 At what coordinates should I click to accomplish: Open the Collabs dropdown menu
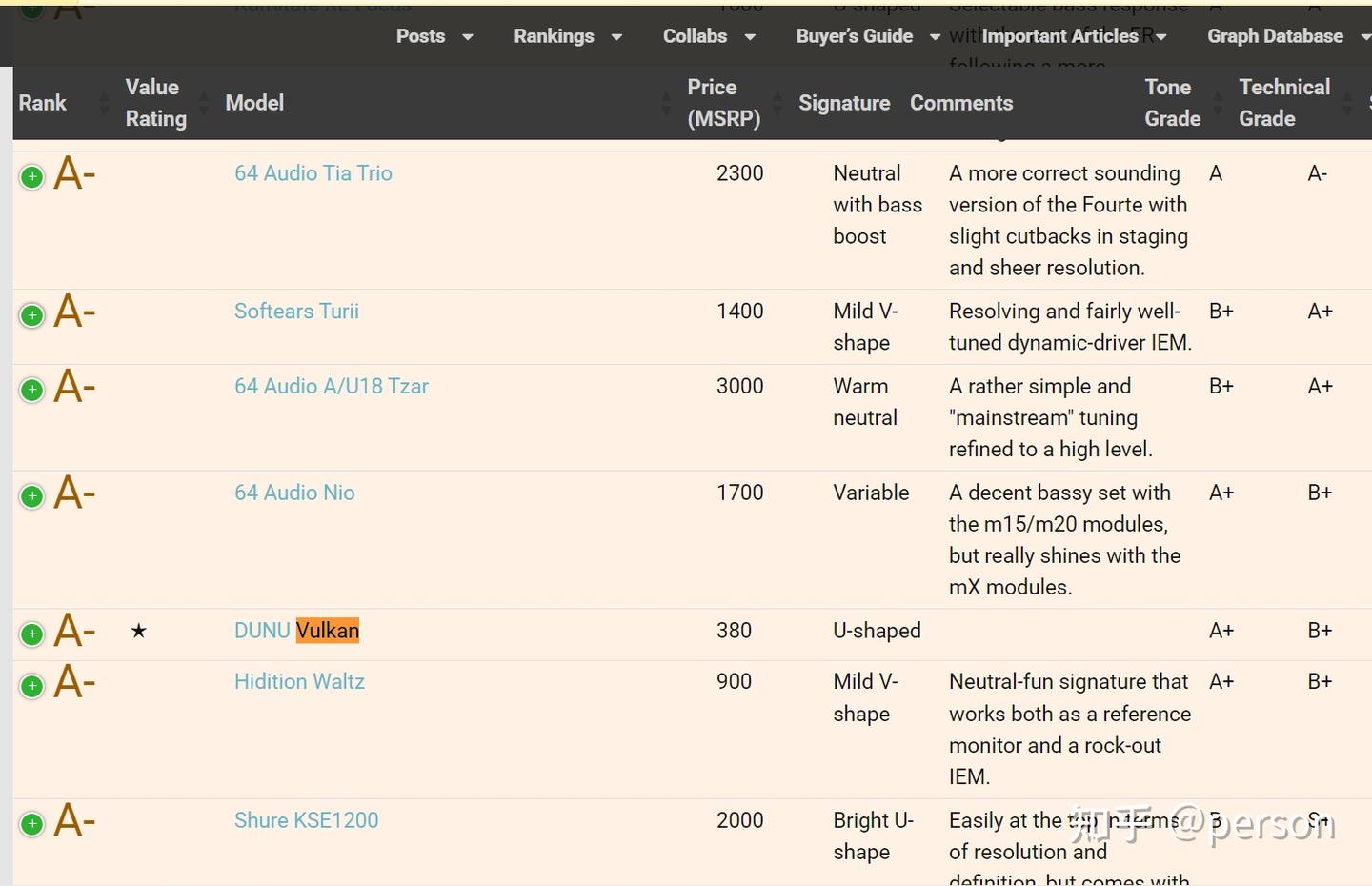pos(708,36)
